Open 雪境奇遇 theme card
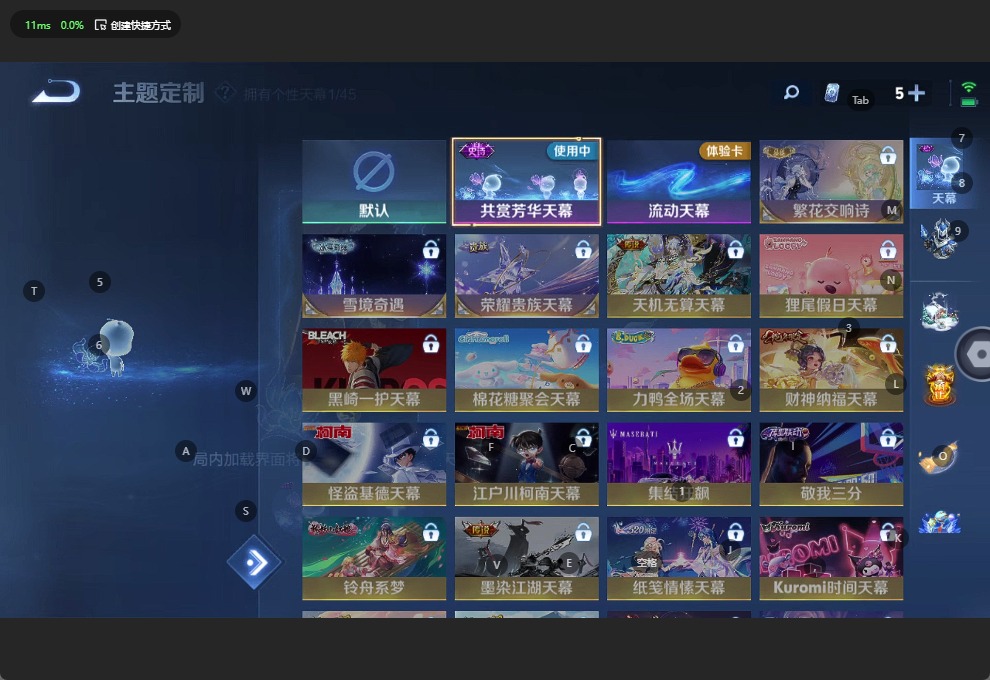Image resolution: width=990 pixels, height=680 pixels. click(x=374, y=276)
